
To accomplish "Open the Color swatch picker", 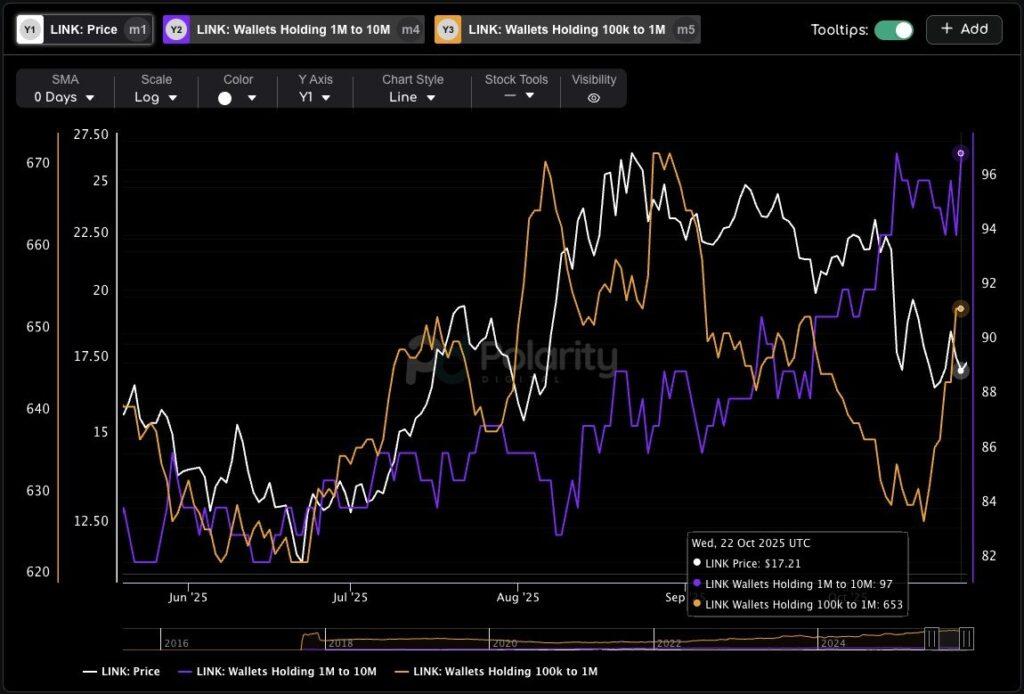I will click(x=238, y=98).
